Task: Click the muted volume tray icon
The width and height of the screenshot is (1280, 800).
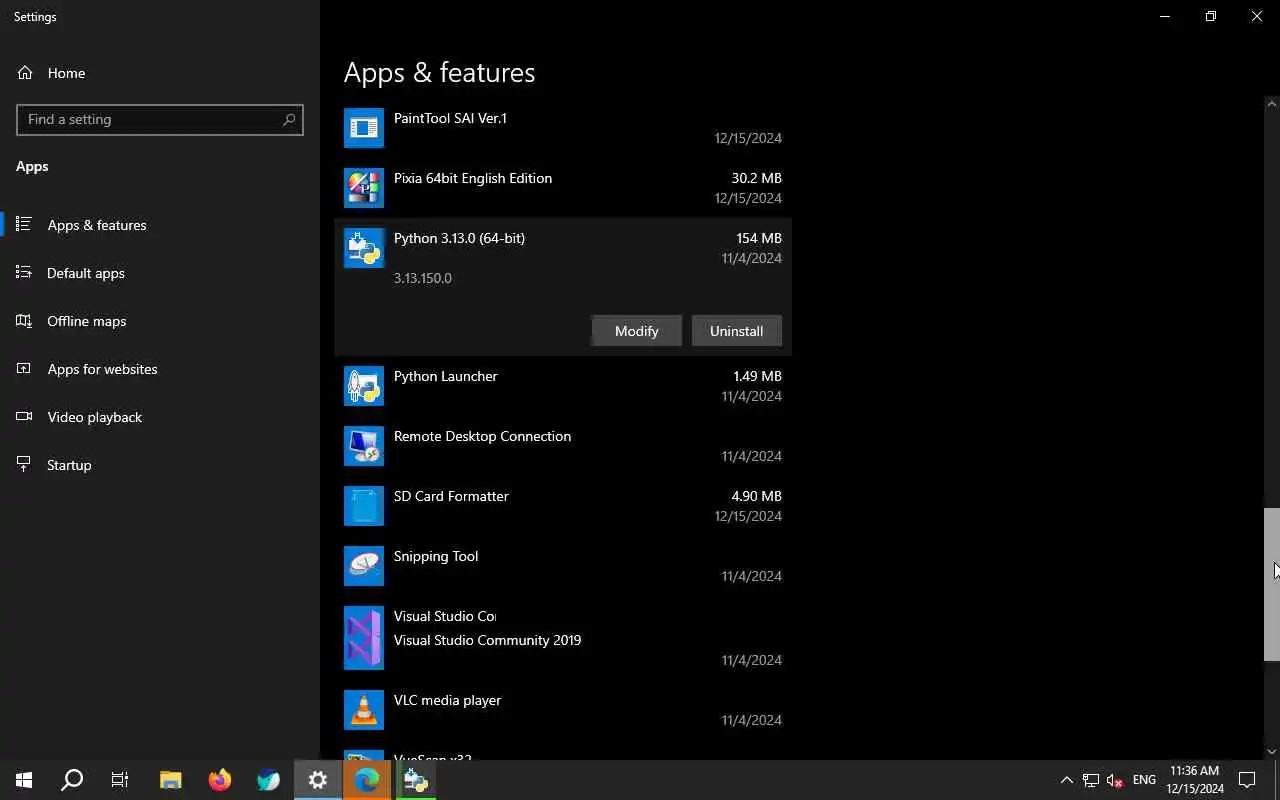Action: 1115,780
